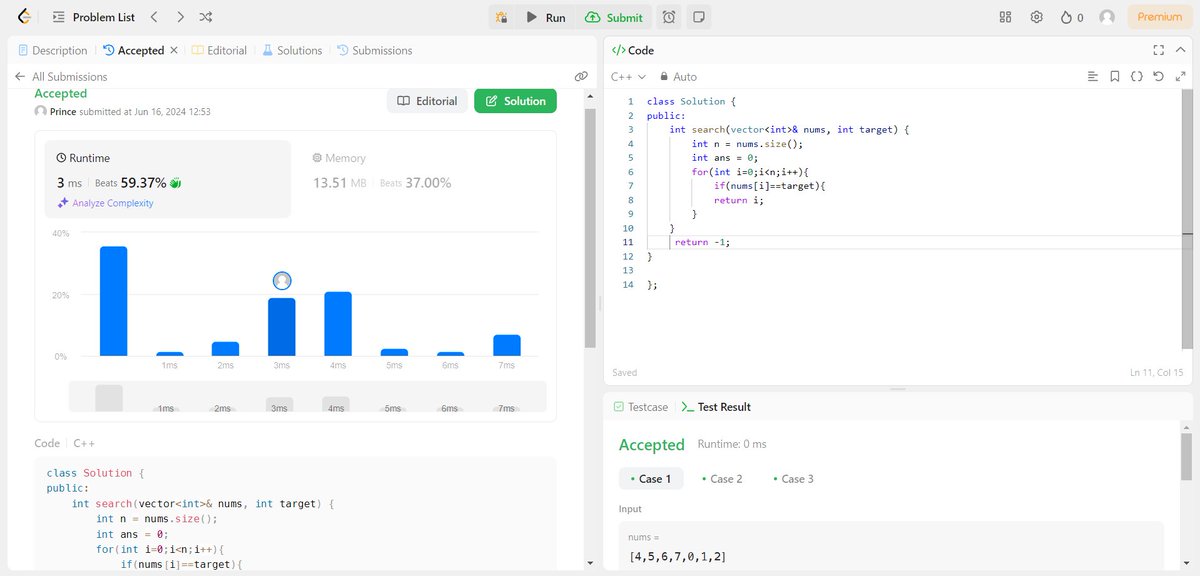Toggle fullscreen on the Code panel
Image resolution: width=1200 pixels, height=576 pixels.
(x=1158, y=50)
